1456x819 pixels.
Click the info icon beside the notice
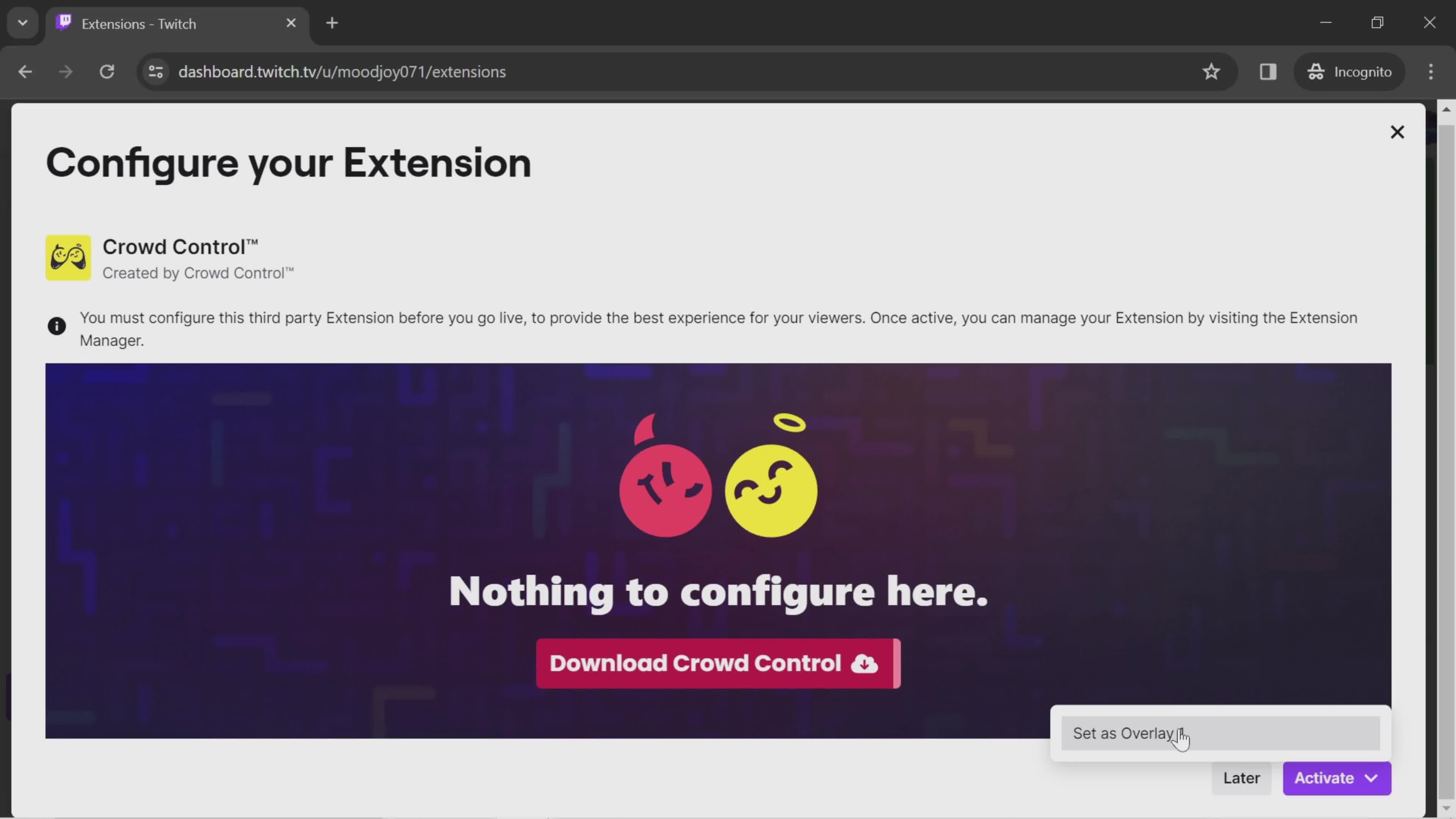[56, 326]
